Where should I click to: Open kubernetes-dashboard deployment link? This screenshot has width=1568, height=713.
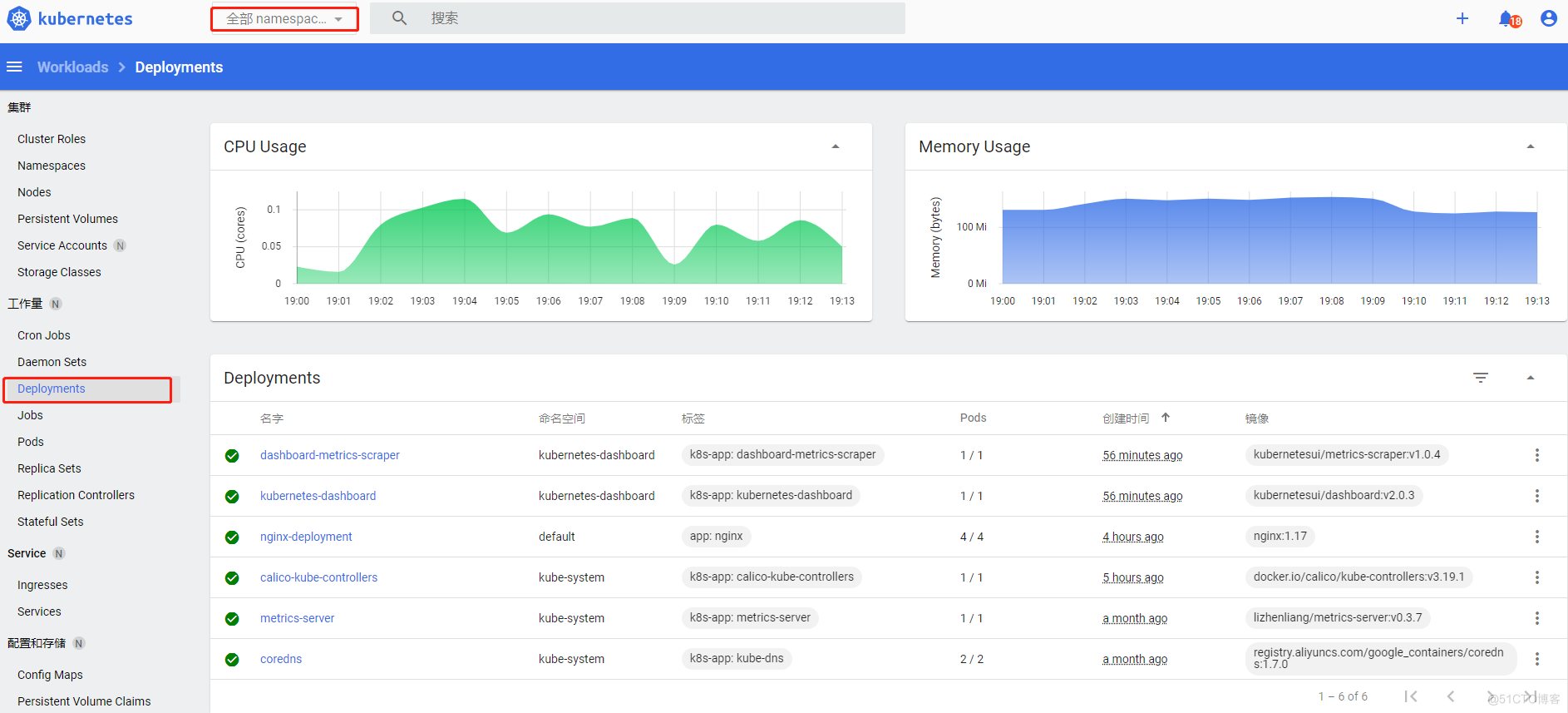point(318,496)
